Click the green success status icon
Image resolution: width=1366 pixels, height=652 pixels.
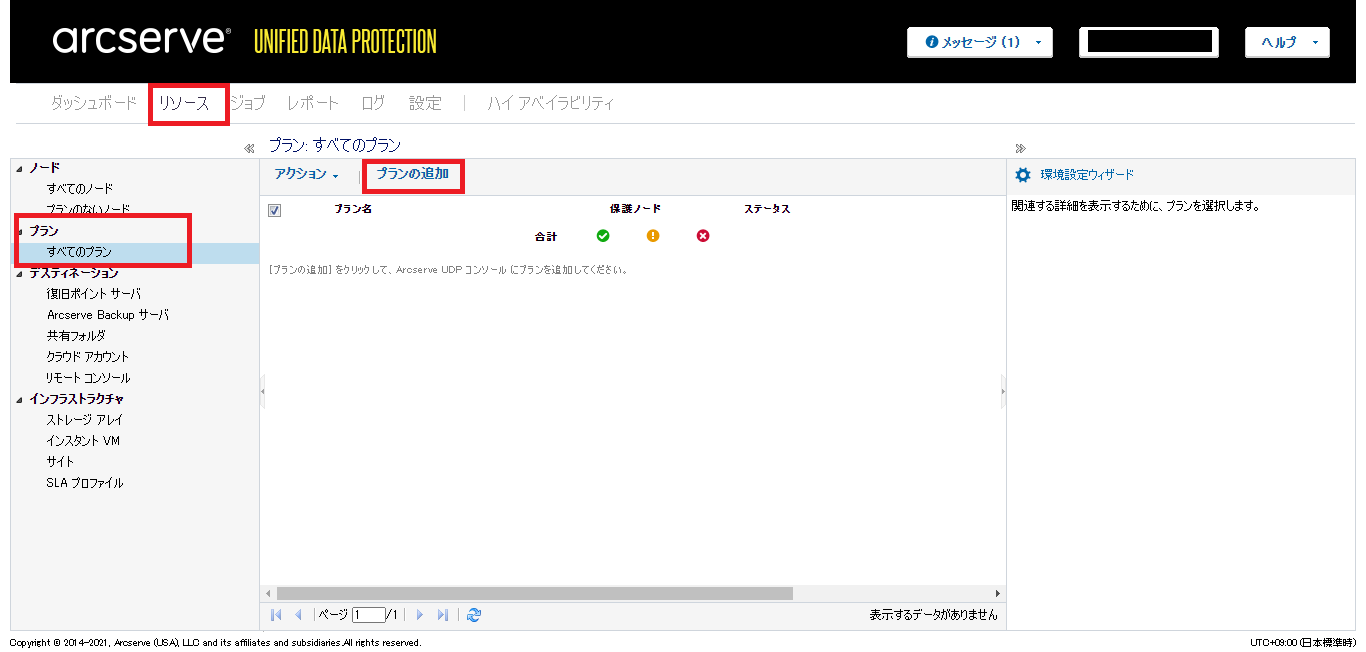[x=603, y=236]
